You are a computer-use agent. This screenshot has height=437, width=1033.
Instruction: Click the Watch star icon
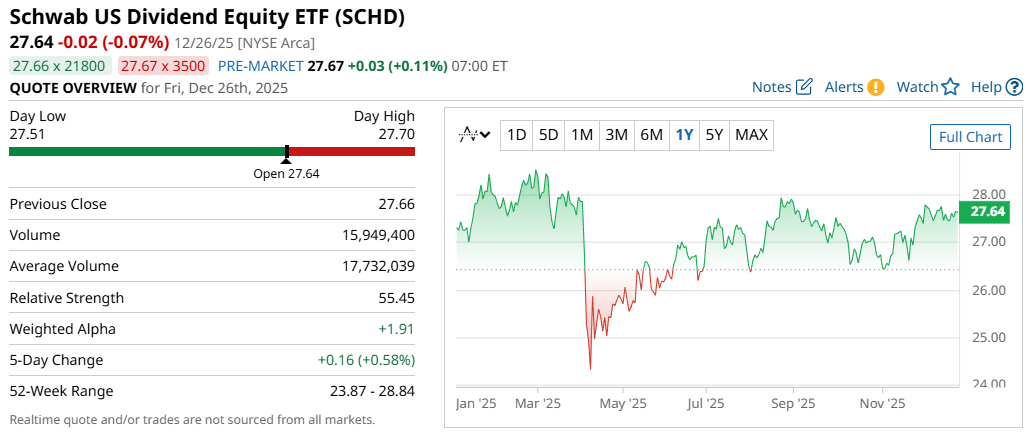coord(950,87)
